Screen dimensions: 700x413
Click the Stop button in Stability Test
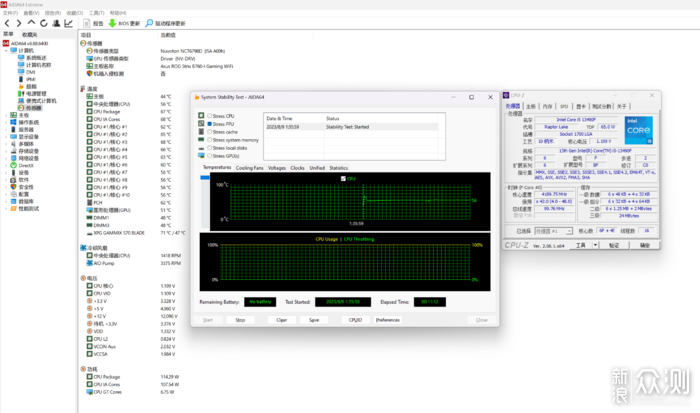click(x=240, y=320)
